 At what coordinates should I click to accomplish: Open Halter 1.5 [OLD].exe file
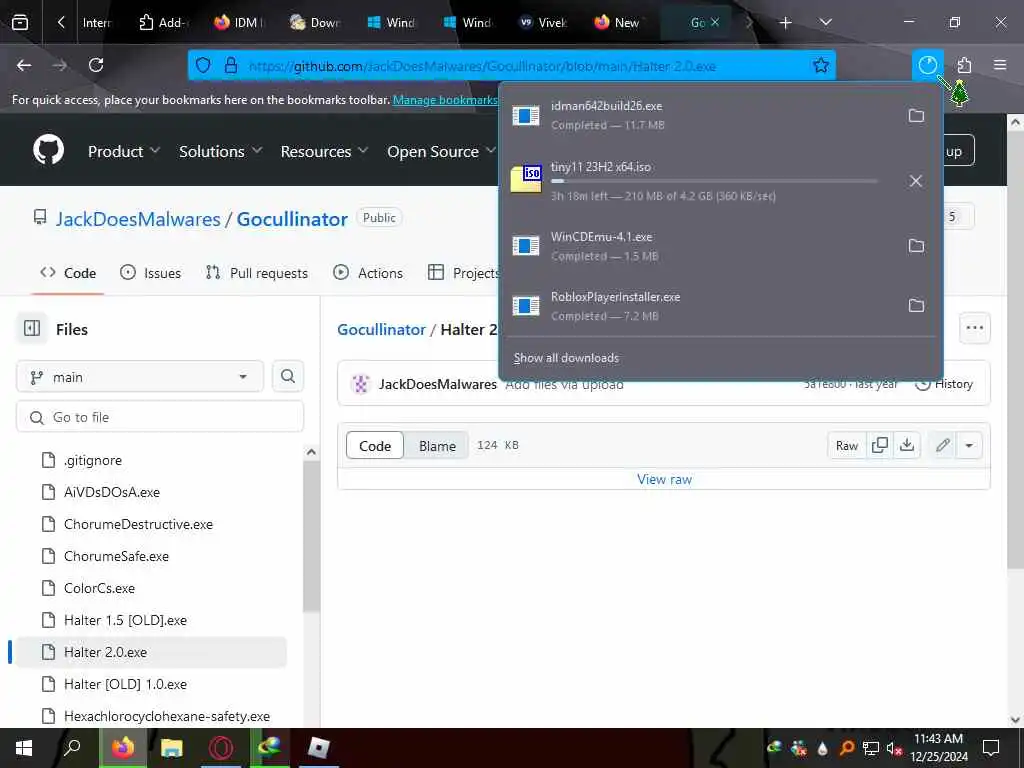coord(125,620)
